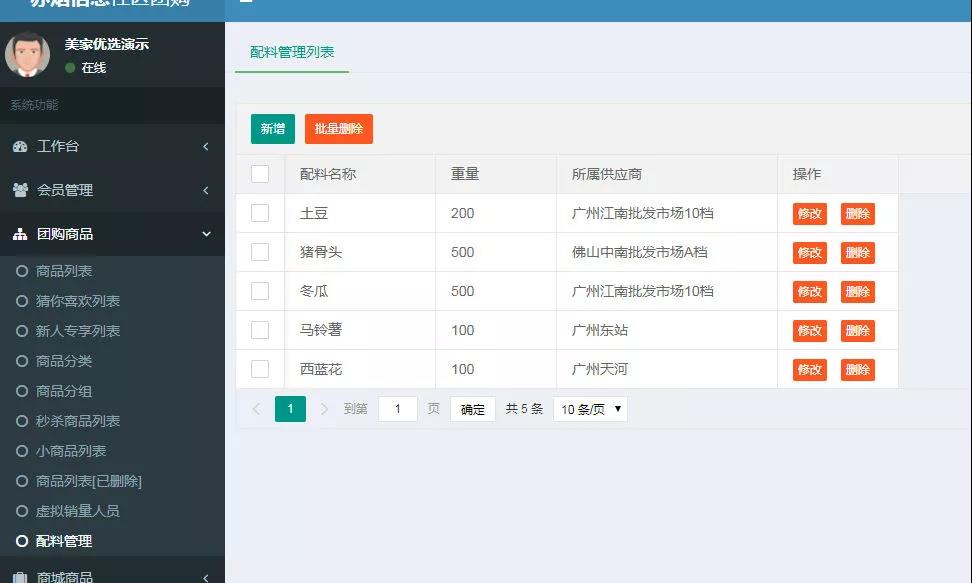
Task: Click the page number input field
Action: coord(397,409)
